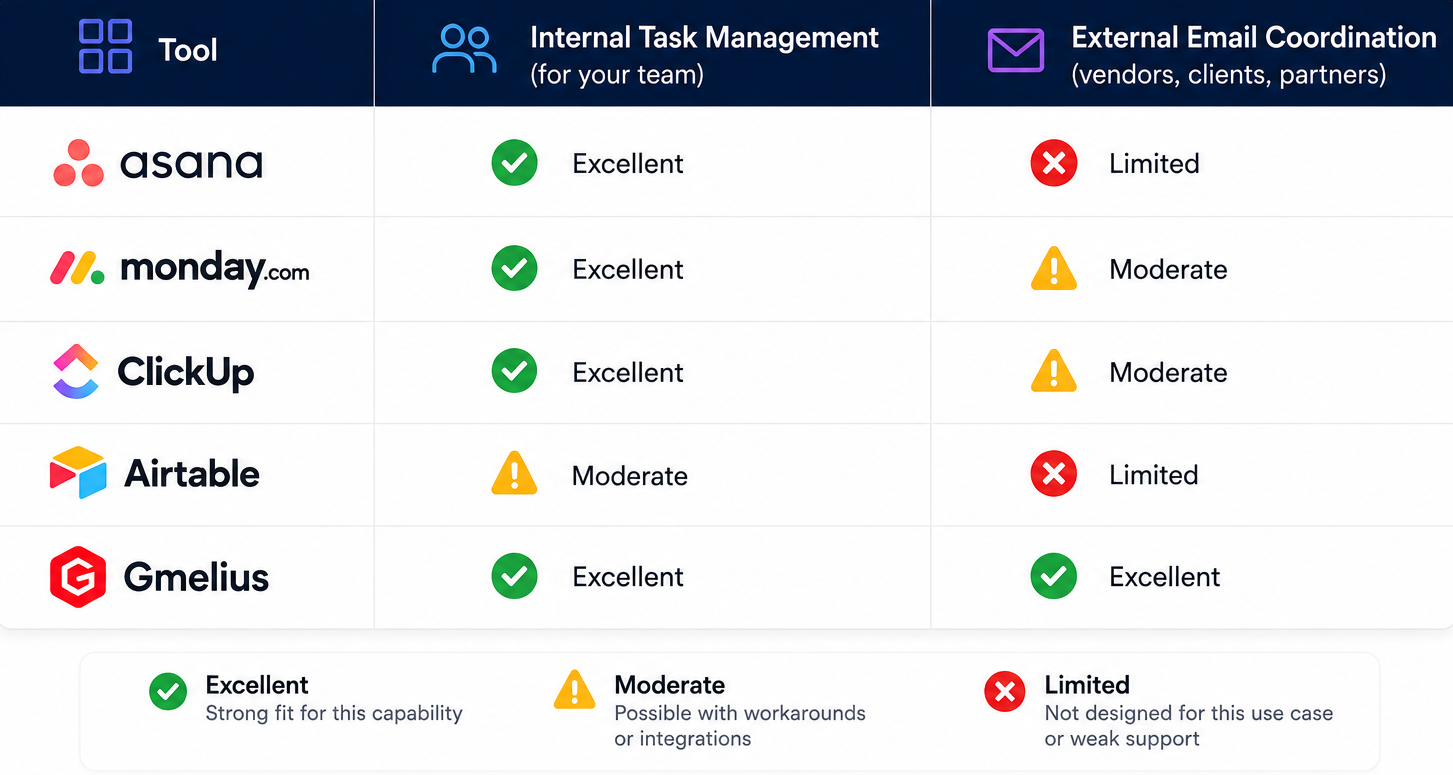Click the red X in the Airtable row
1453x775 pixels.
(1053, 474)
